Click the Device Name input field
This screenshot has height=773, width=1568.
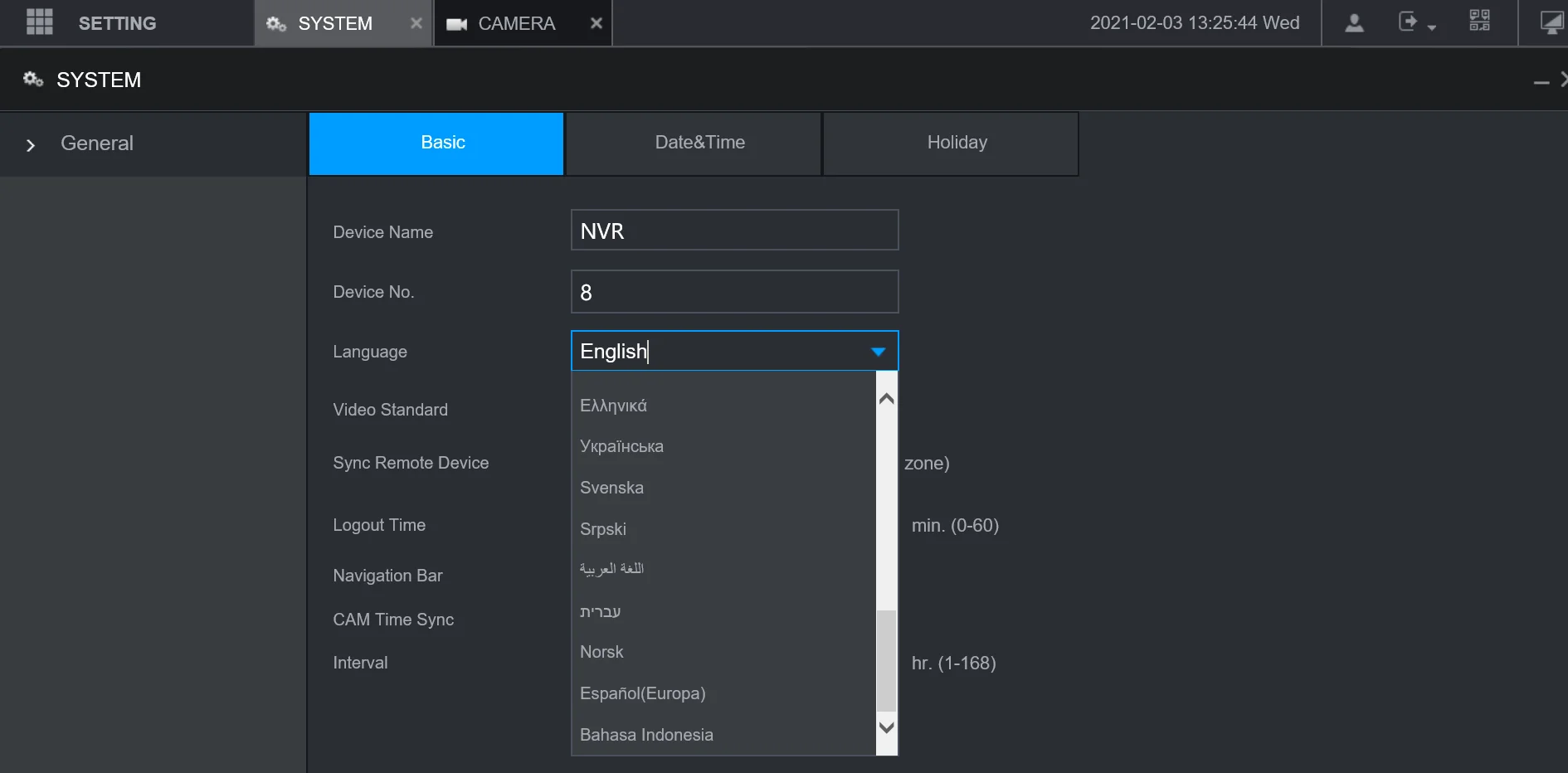[x=734, y=231]
